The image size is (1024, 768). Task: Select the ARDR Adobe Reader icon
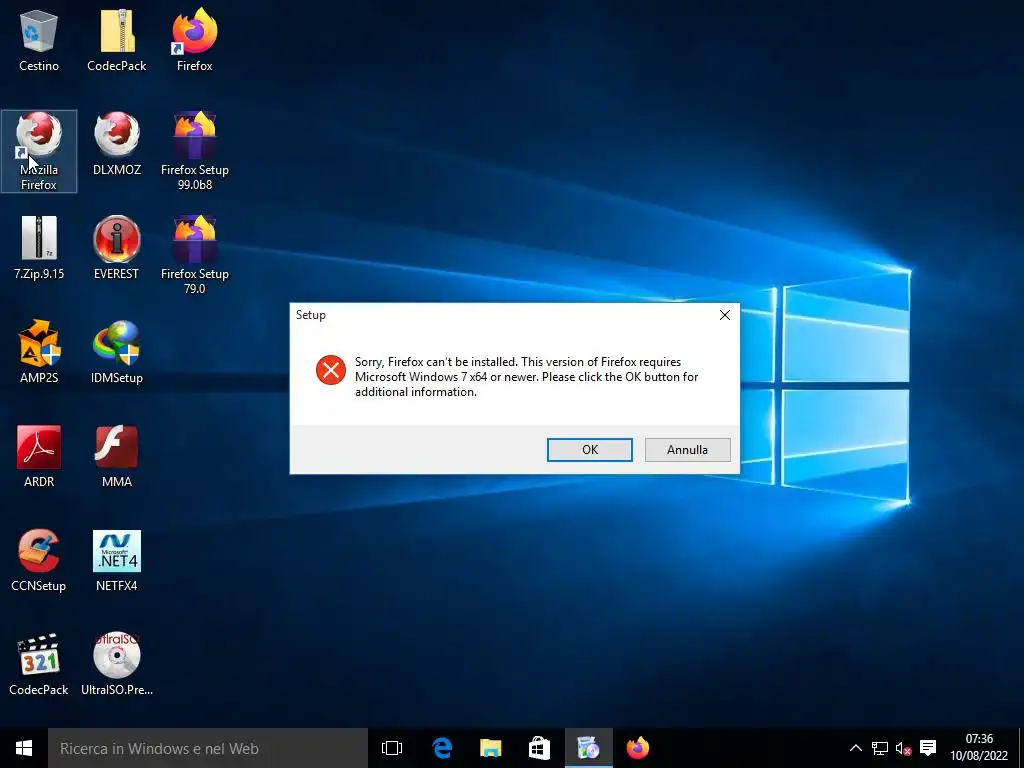tap(39, 456)
